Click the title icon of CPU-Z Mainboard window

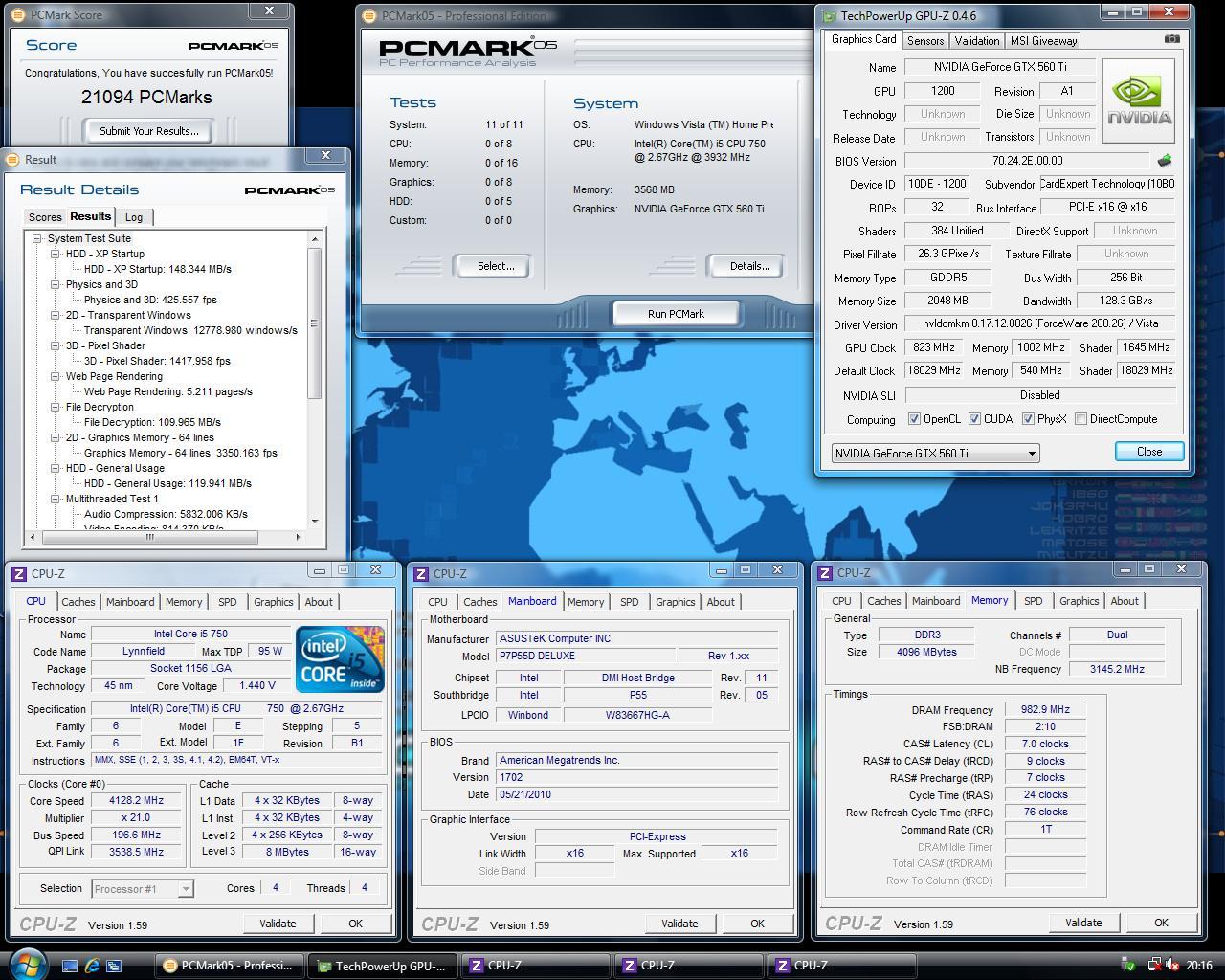(x=421, y=573)
